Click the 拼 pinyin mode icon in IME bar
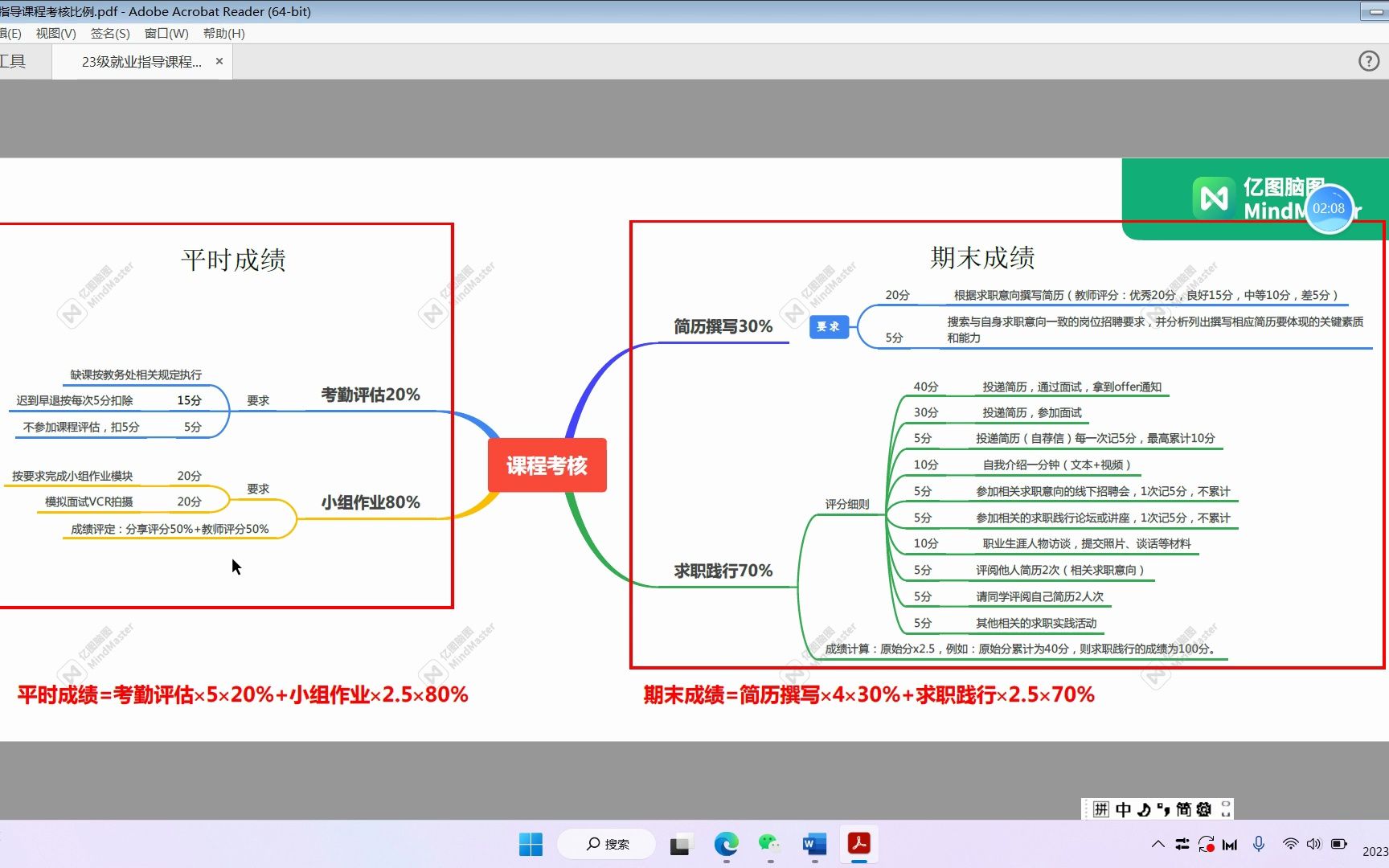1389x868 pixels. [x=1101, y=809]
